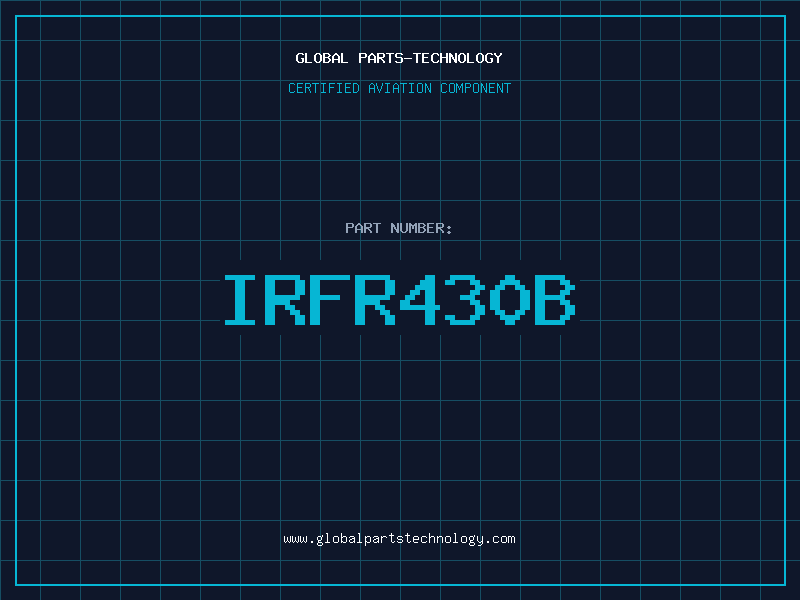Click the word CERTIFIED in the subtitle

pyautogui.click(x=324, y=89)
